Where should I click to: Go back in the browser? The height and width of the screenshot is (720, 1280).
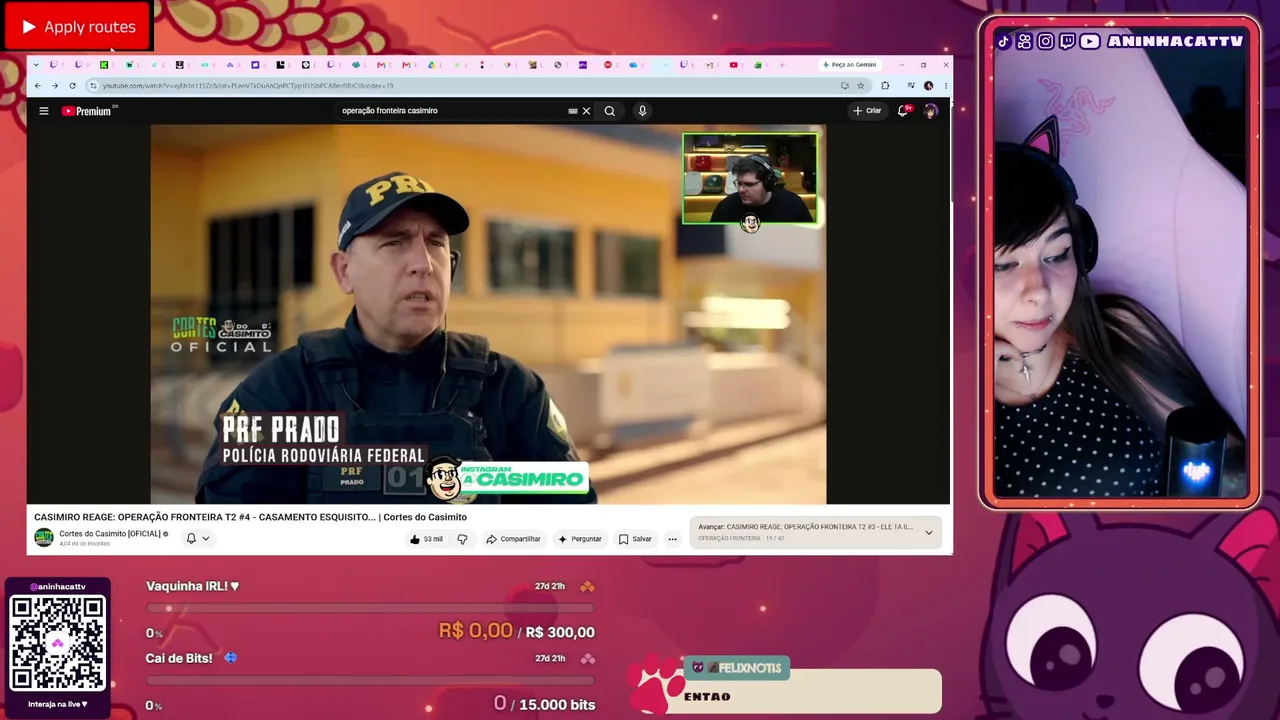[x=37, y=86]
